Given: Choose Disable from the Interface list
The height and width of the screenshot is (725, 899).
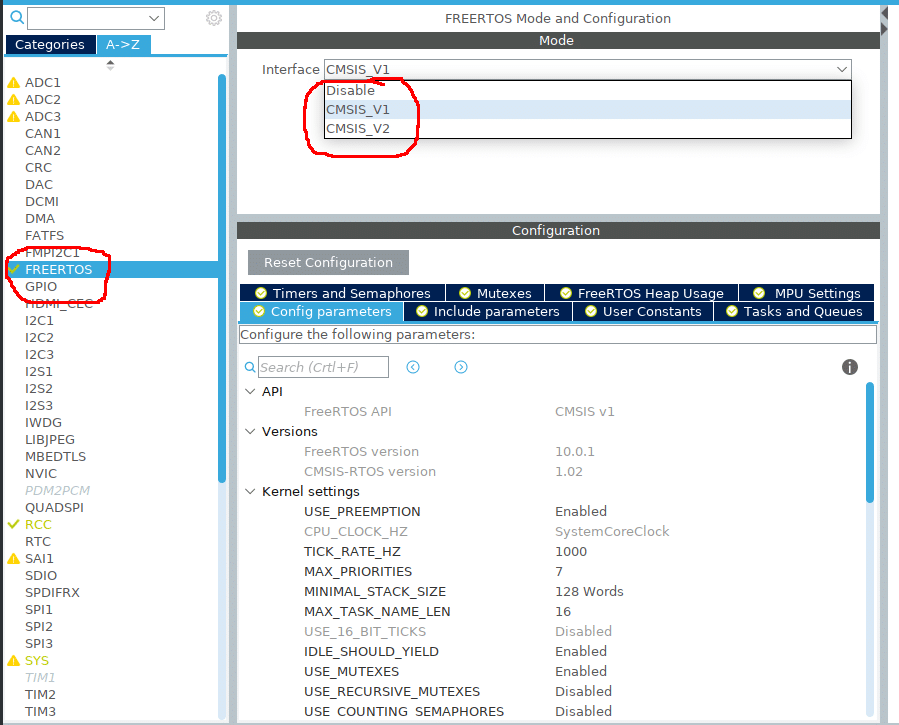Looking at the screenshot, I should pos(588,91).
